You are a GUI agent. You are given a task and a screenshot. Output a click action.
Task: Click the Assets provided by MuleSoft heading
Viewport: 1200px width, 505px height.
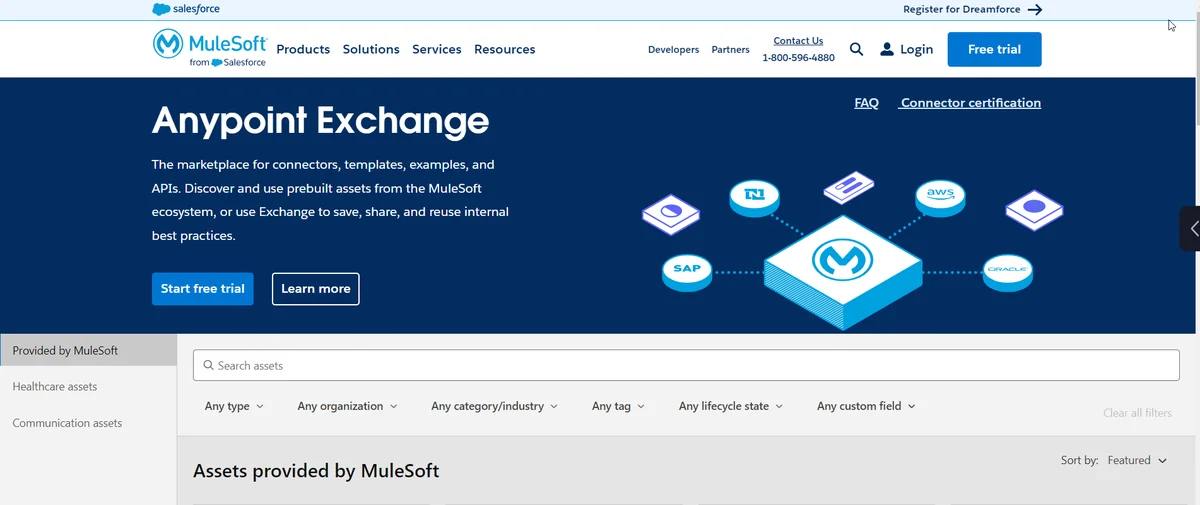point(316,470)
